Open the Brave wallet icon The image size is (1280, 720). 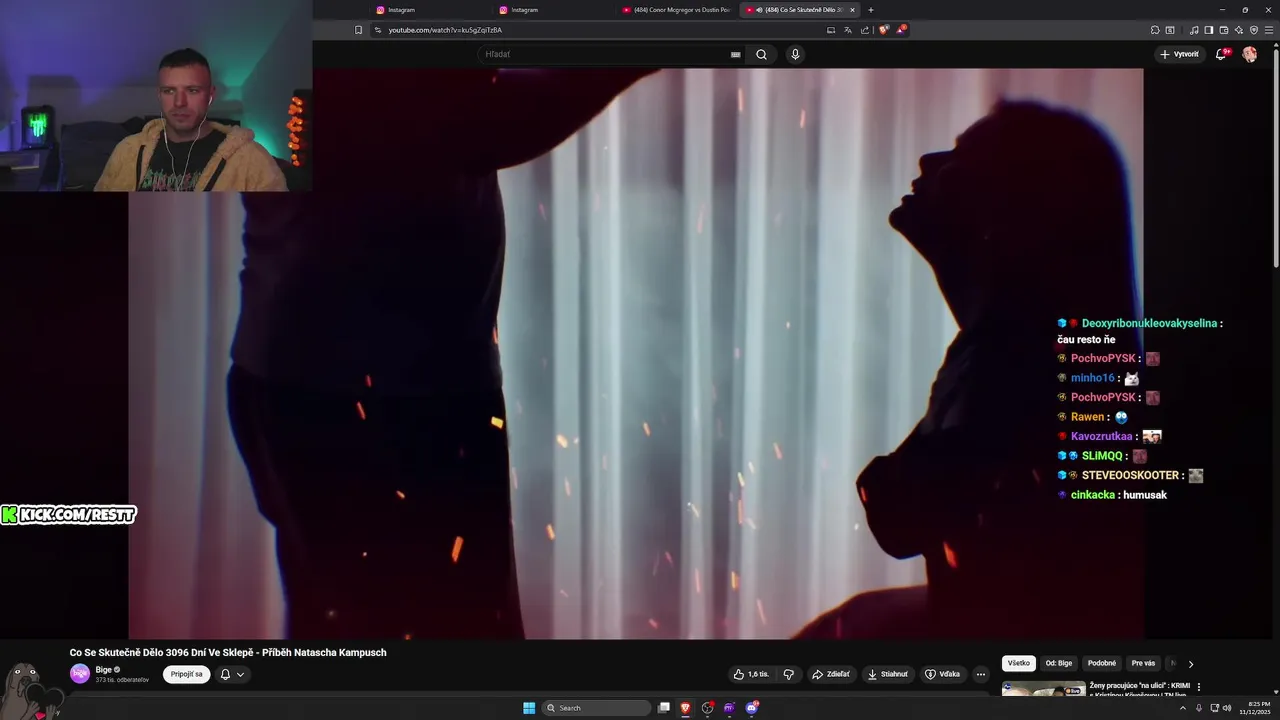tap(1224, 30)
